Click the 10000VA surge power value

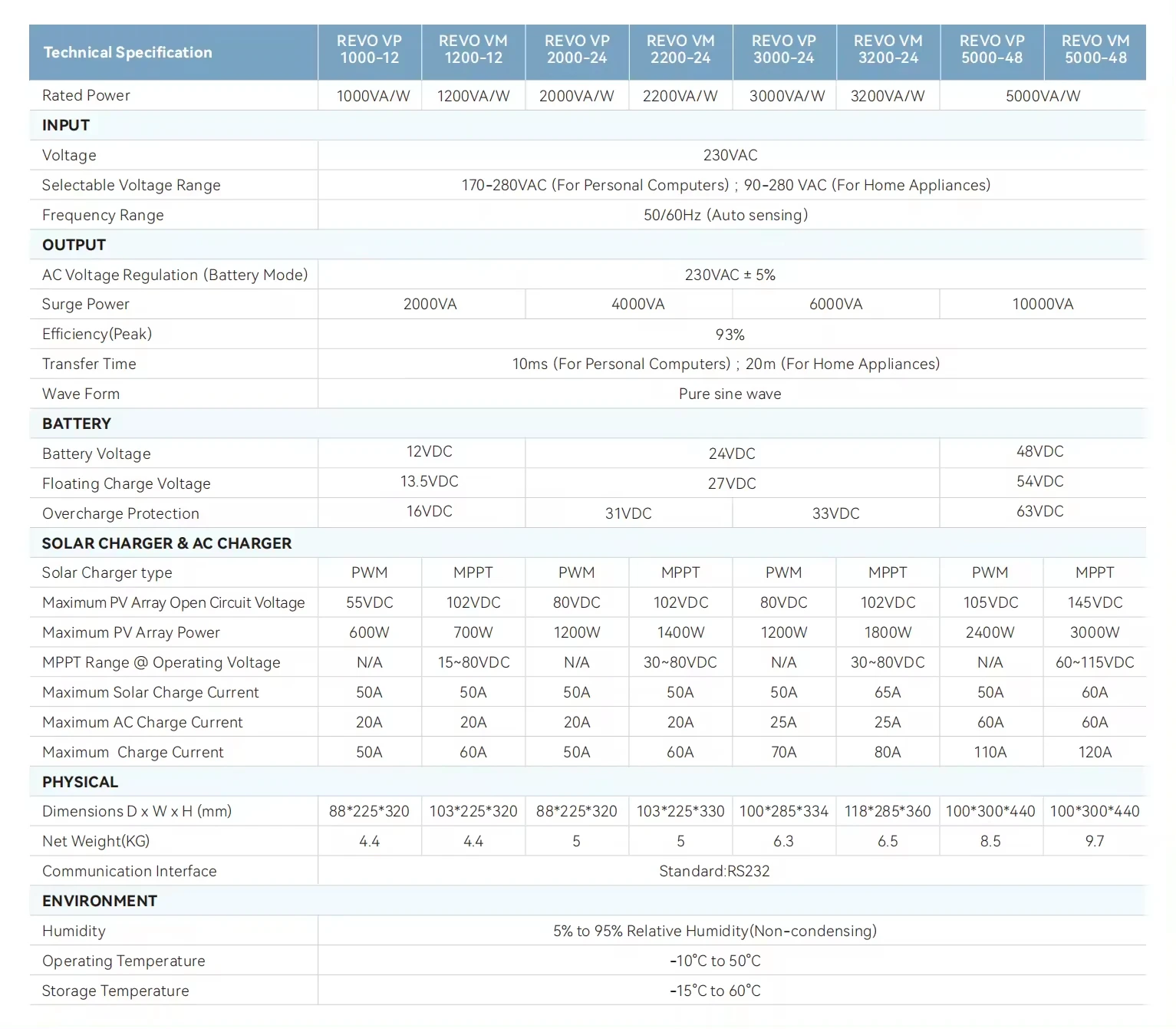1043,304
